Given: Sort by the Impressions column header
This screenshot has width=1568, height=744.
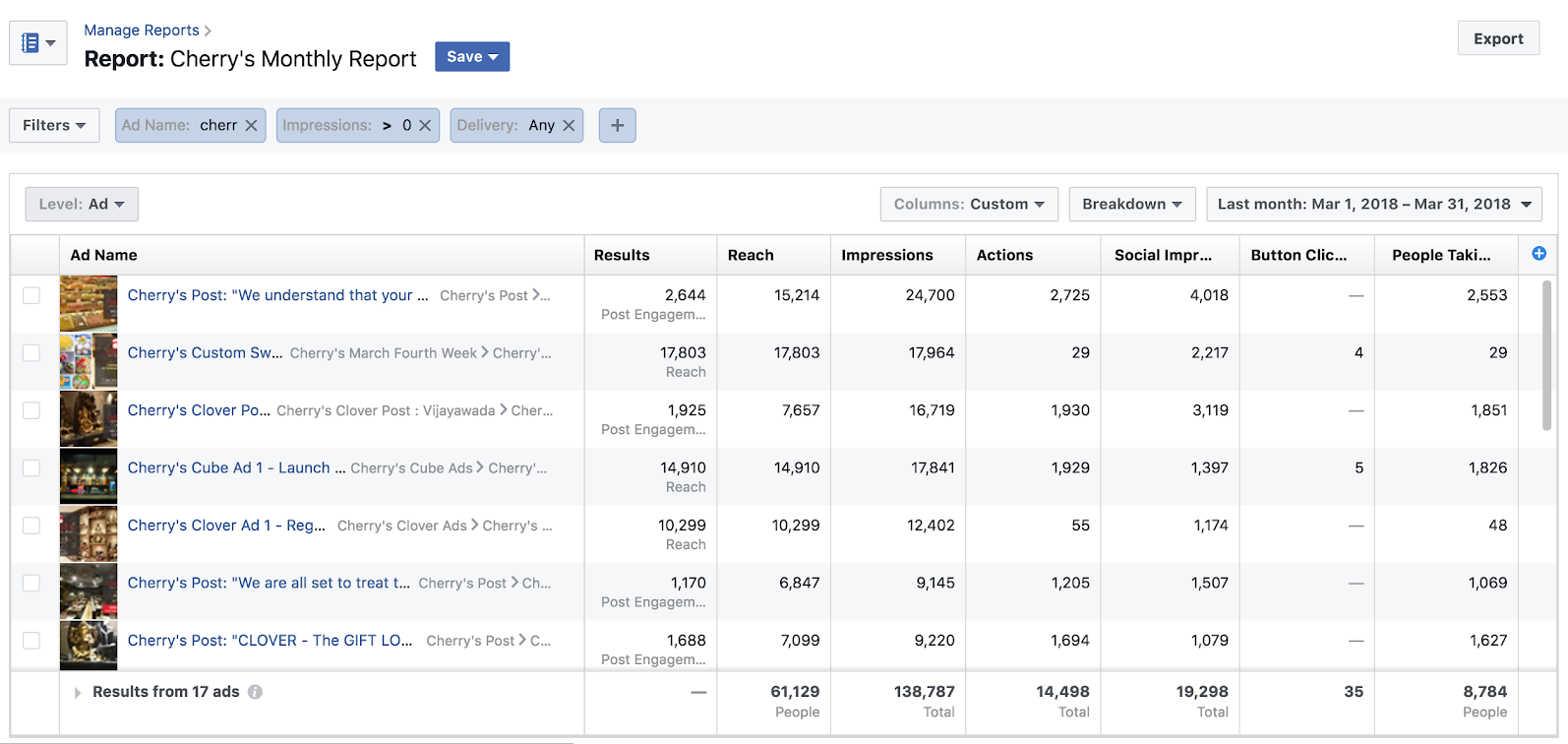Looking at the screenshot, I should (886, 255).
